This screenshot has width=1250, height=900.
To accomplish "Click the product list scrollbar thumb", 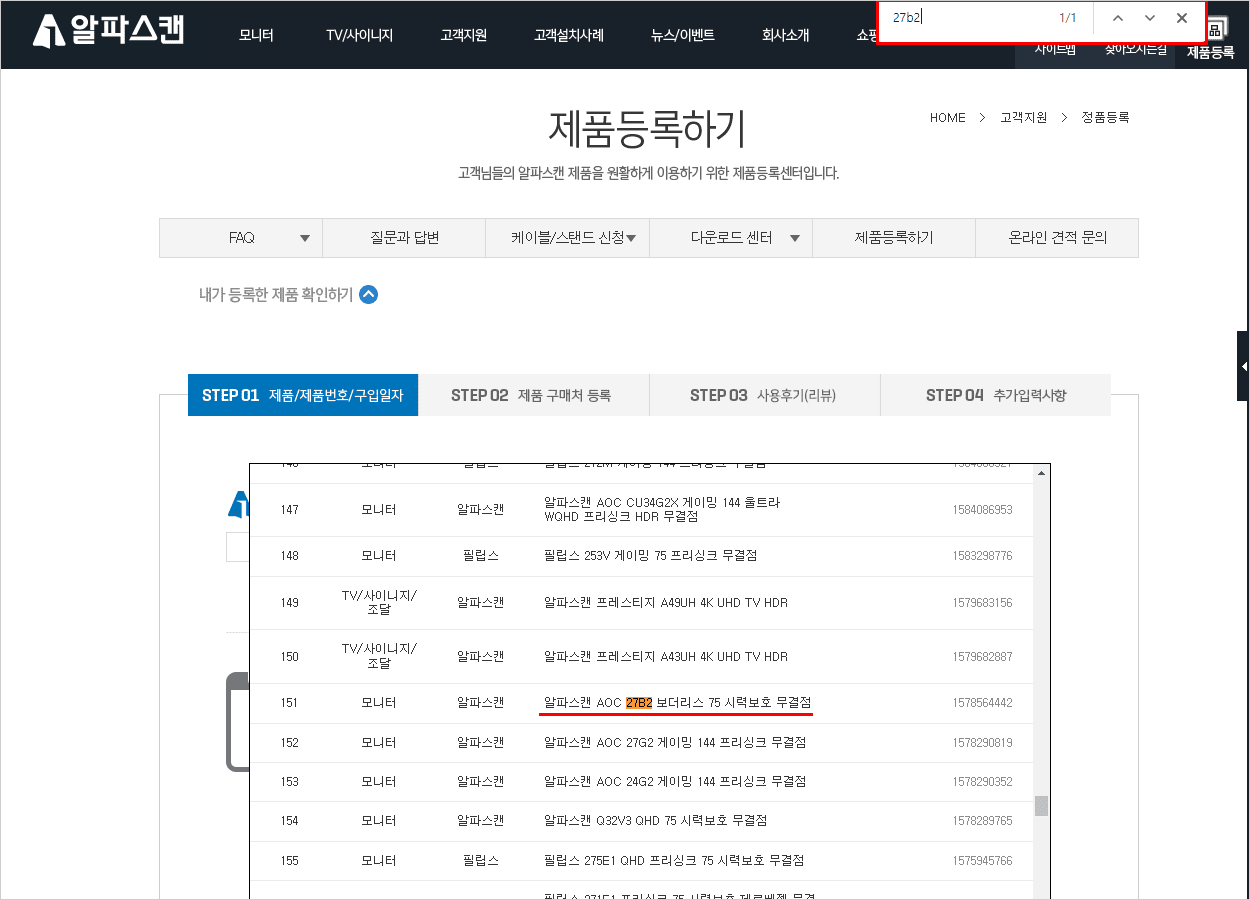I will [1042, 805].
